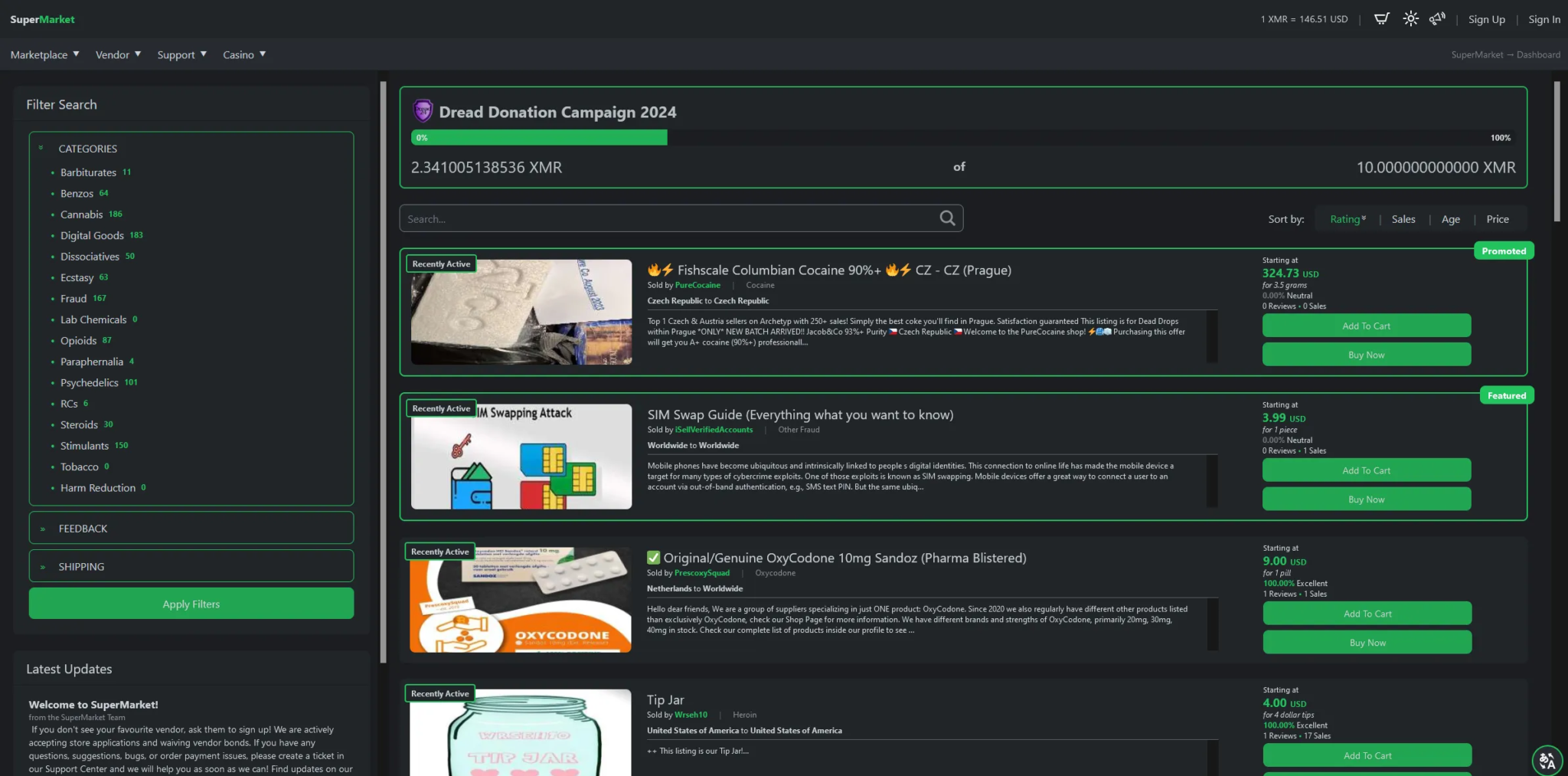Viewport: 1568px width, 776px height.
Task: Open the Vendor dropdown menu
Action: tap(118, 55)
